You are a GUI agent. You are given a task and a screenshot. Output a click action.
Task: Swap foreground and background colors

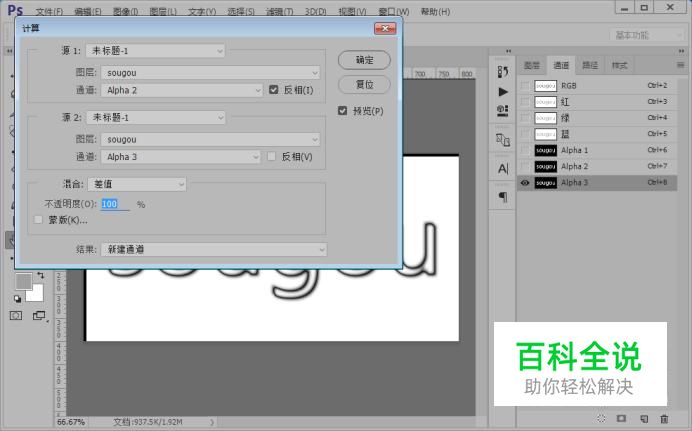tap(41, 275)
